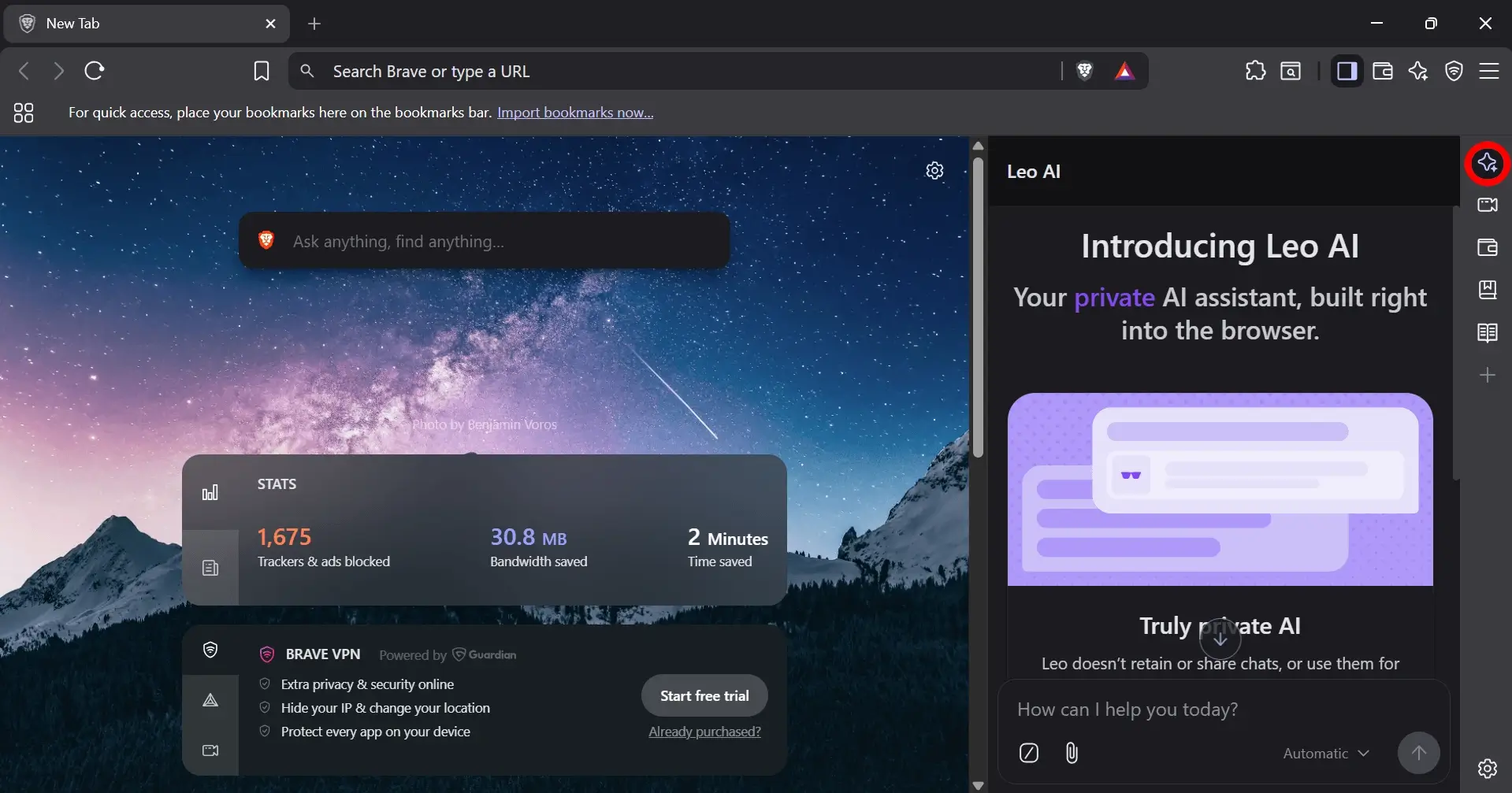Type in the Ask anything search field
Screen dimensions: 1512x793
coord(484,241)
